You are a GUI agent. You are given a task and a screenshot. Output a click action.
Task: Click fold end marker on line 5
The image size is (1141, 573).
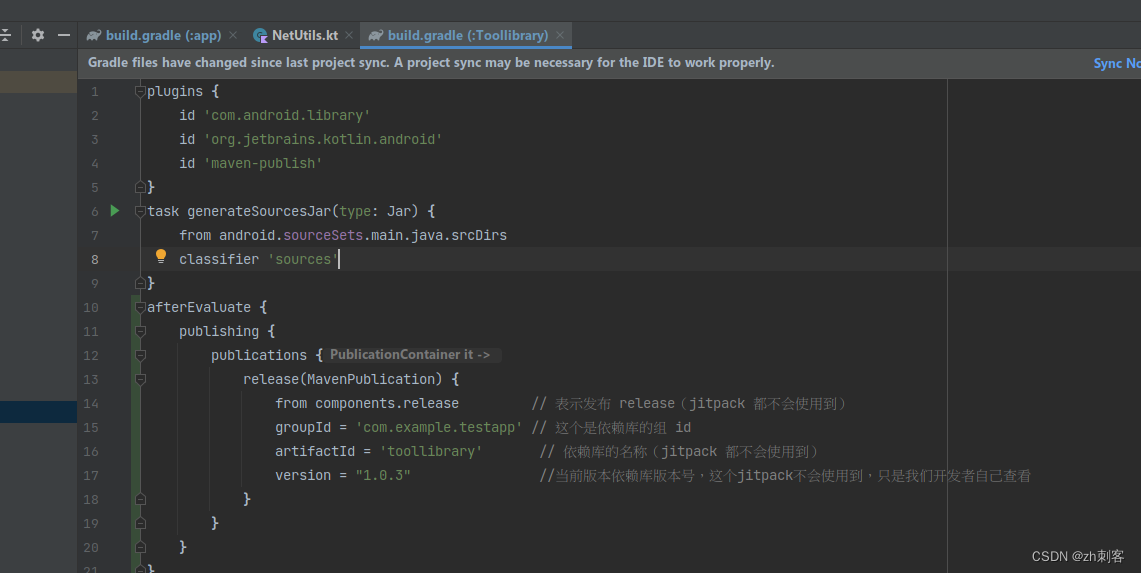[x=140, y=187]
